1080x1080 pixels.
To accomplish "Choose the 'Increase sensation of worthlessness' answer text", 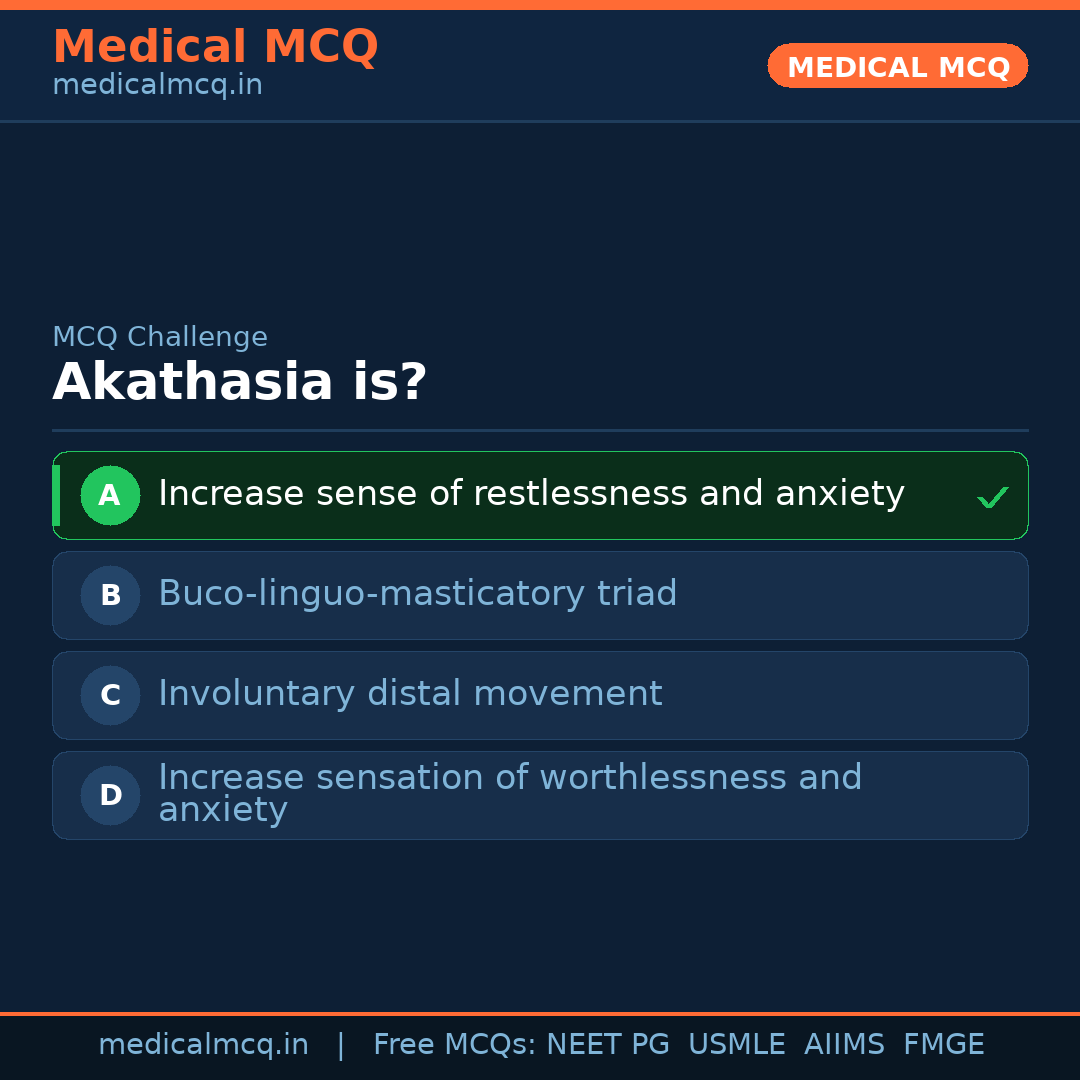I will pyautogui.click(x=509, y=779).
